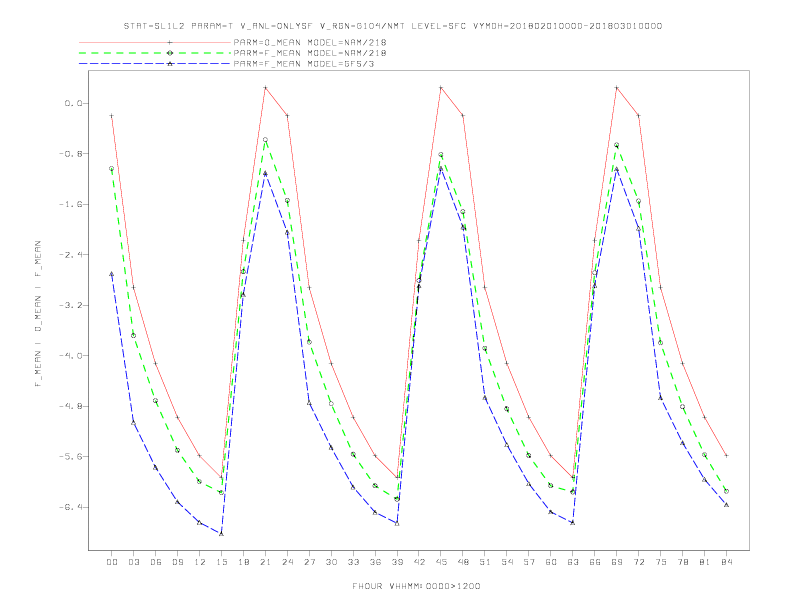
Task: Select legend label PARM=F_MEAN MODEL=NAM/218
Action: click(x=310, y=53)
